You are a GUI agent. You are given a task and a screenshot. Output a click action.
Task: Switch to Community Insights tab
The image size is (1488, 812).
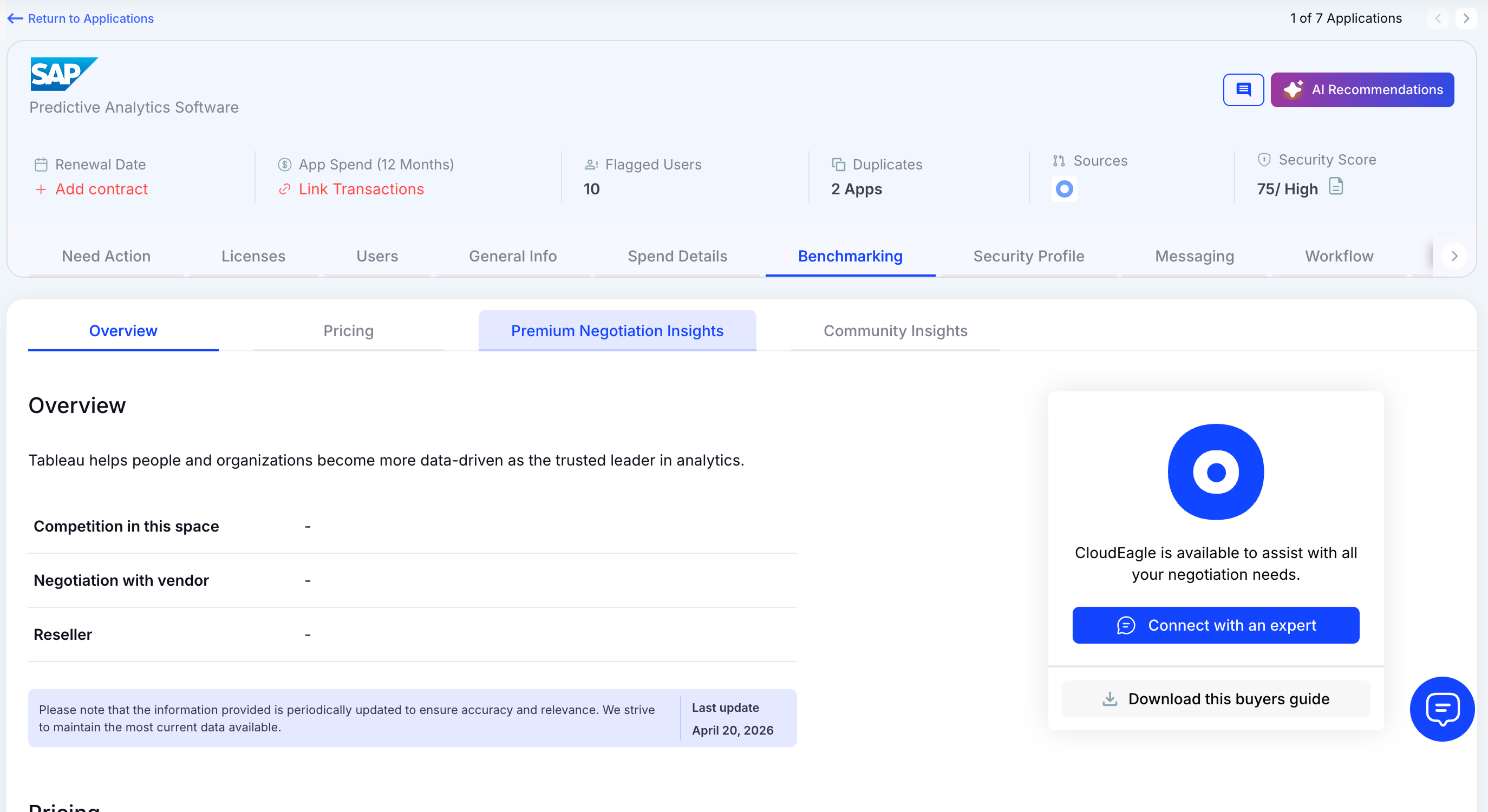click(895, 330)
